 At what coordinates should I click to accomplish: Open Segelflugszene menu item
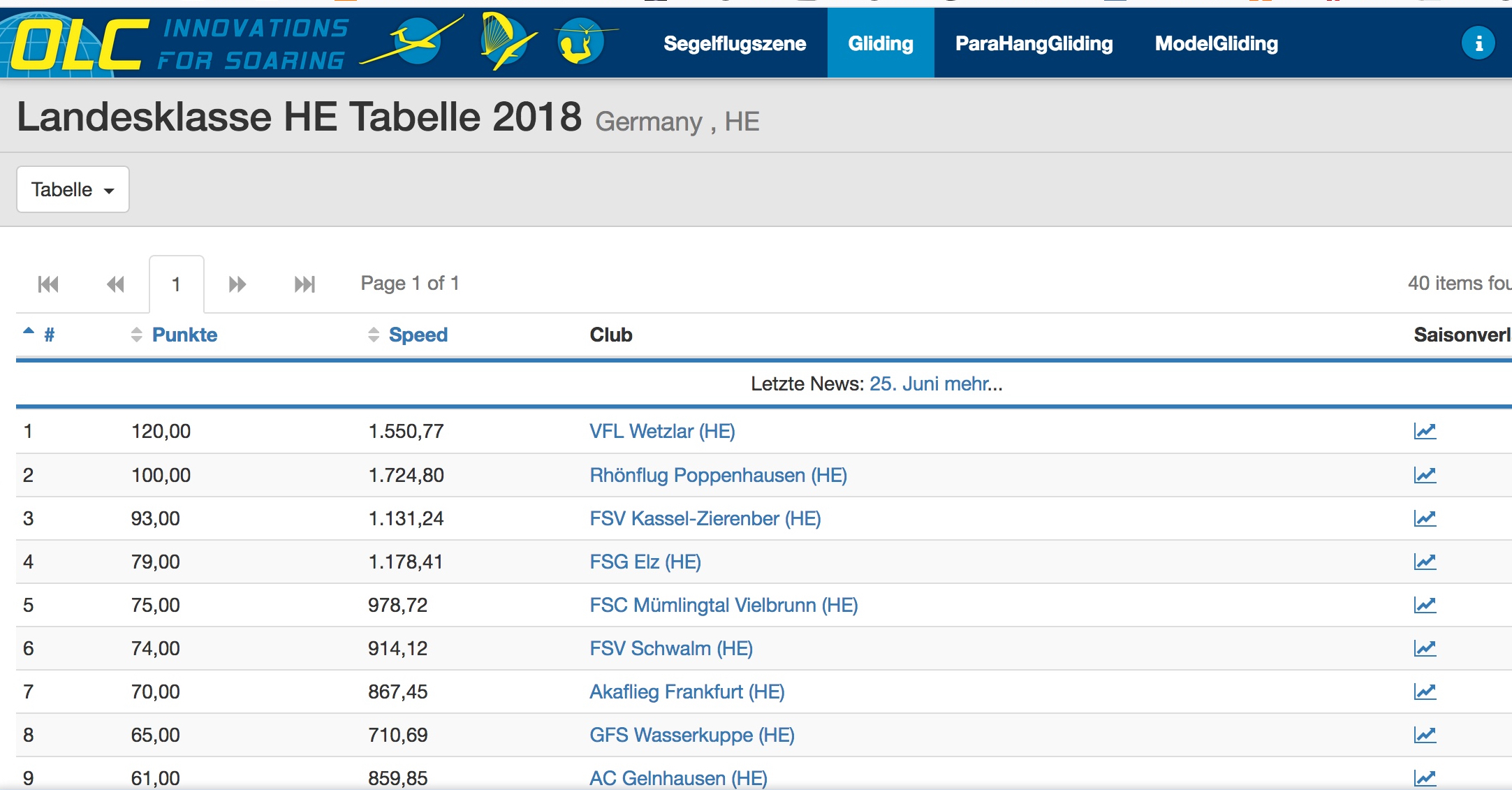tap(735, 43)
